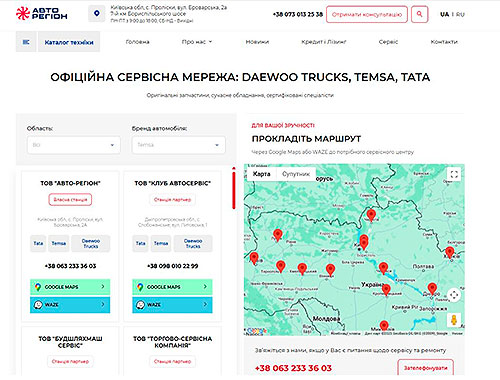Open the Бренд автомобіля dropdown

[x=179, y=145]
